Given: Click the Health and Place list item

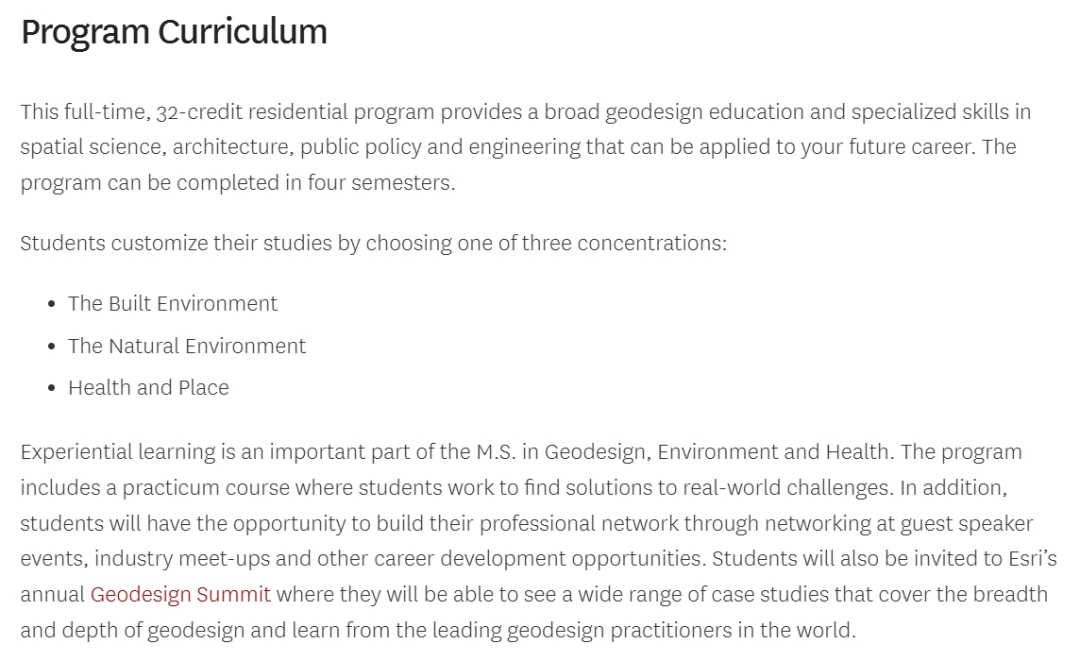Looking at the screenshot, I should click(x=148, y=388).
